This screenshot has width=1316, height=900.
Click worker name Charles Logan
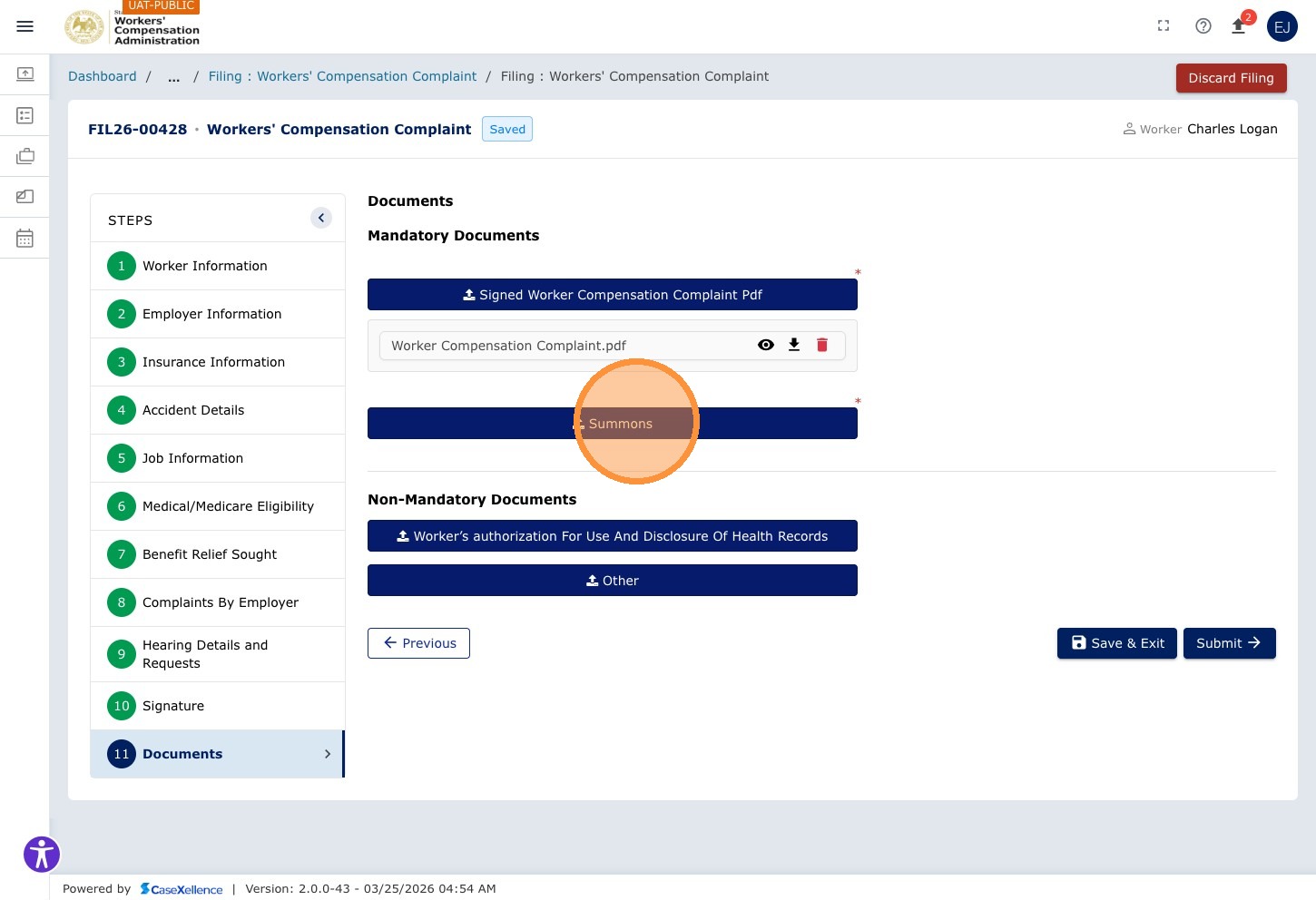coord(1233,129)
